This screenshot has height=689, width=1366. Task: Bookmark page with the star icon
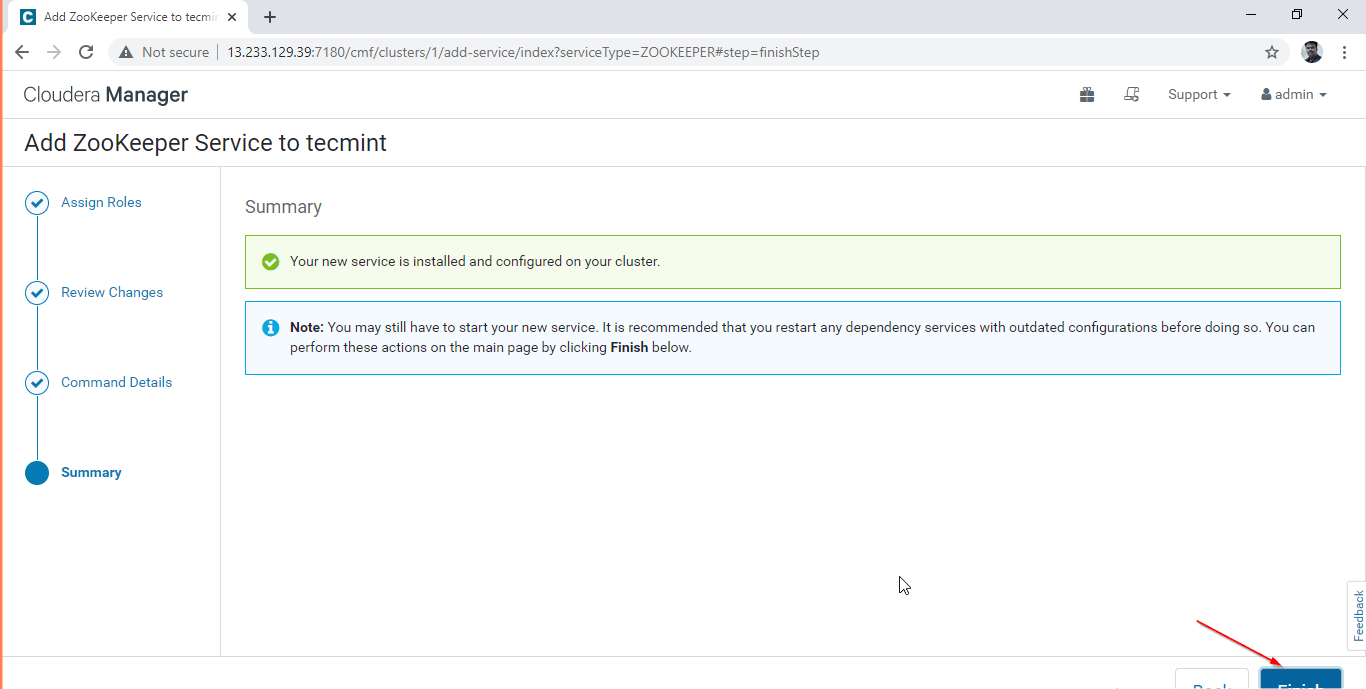tap(1271, 52)
